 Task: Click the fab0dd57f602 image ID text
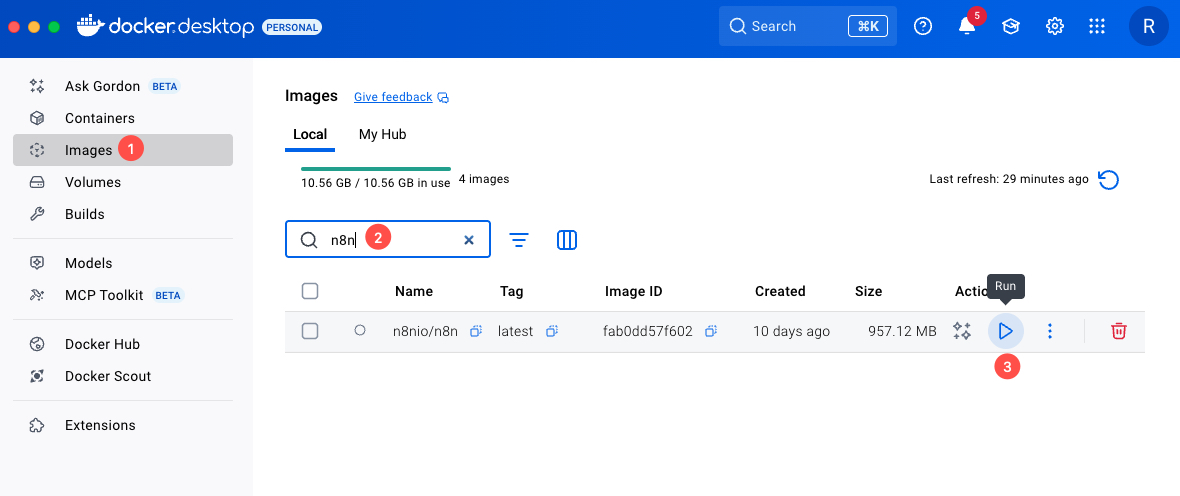pos(647,331)
